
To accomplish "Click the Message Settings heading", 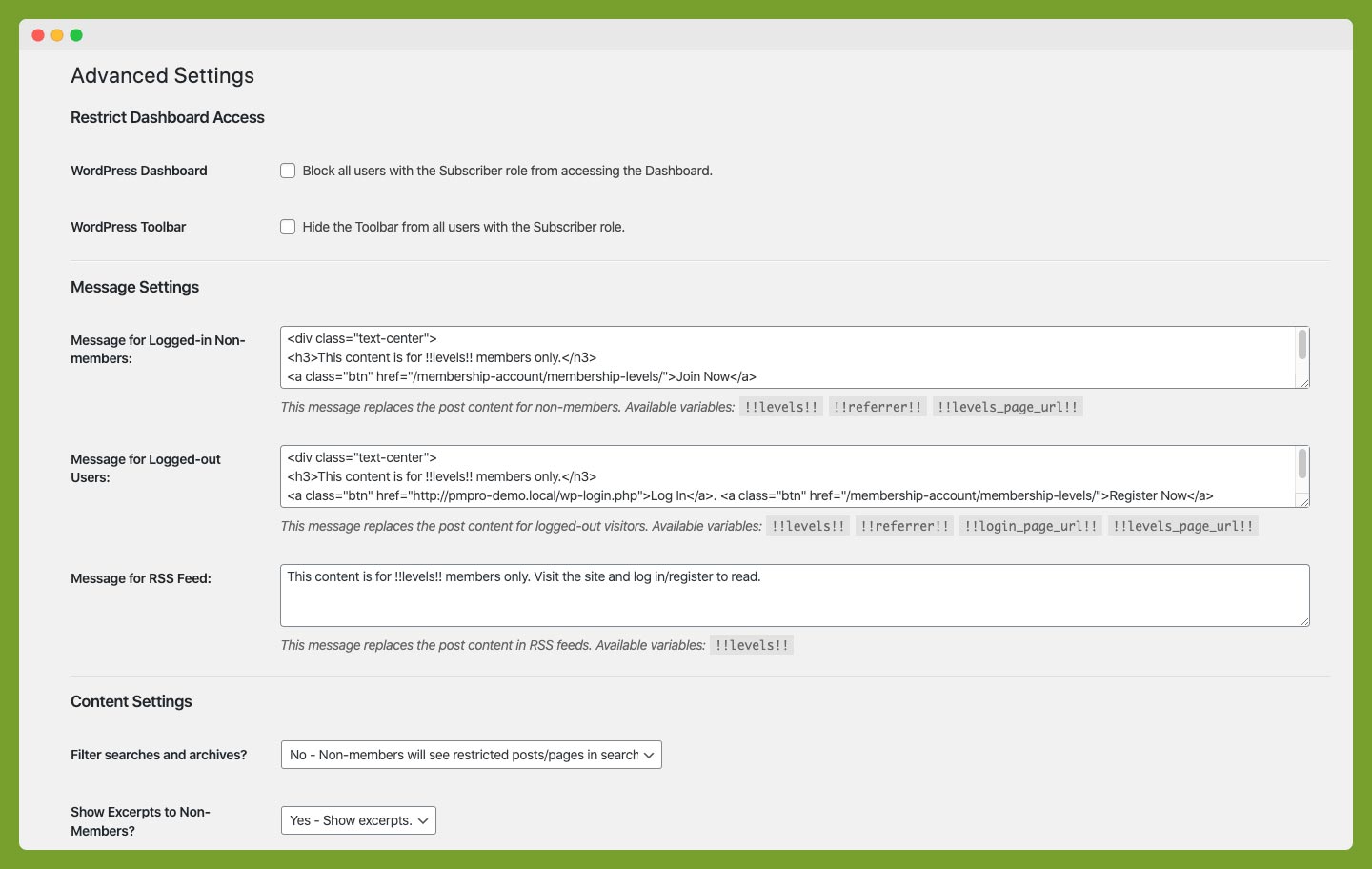I will [x=135, y=287].
